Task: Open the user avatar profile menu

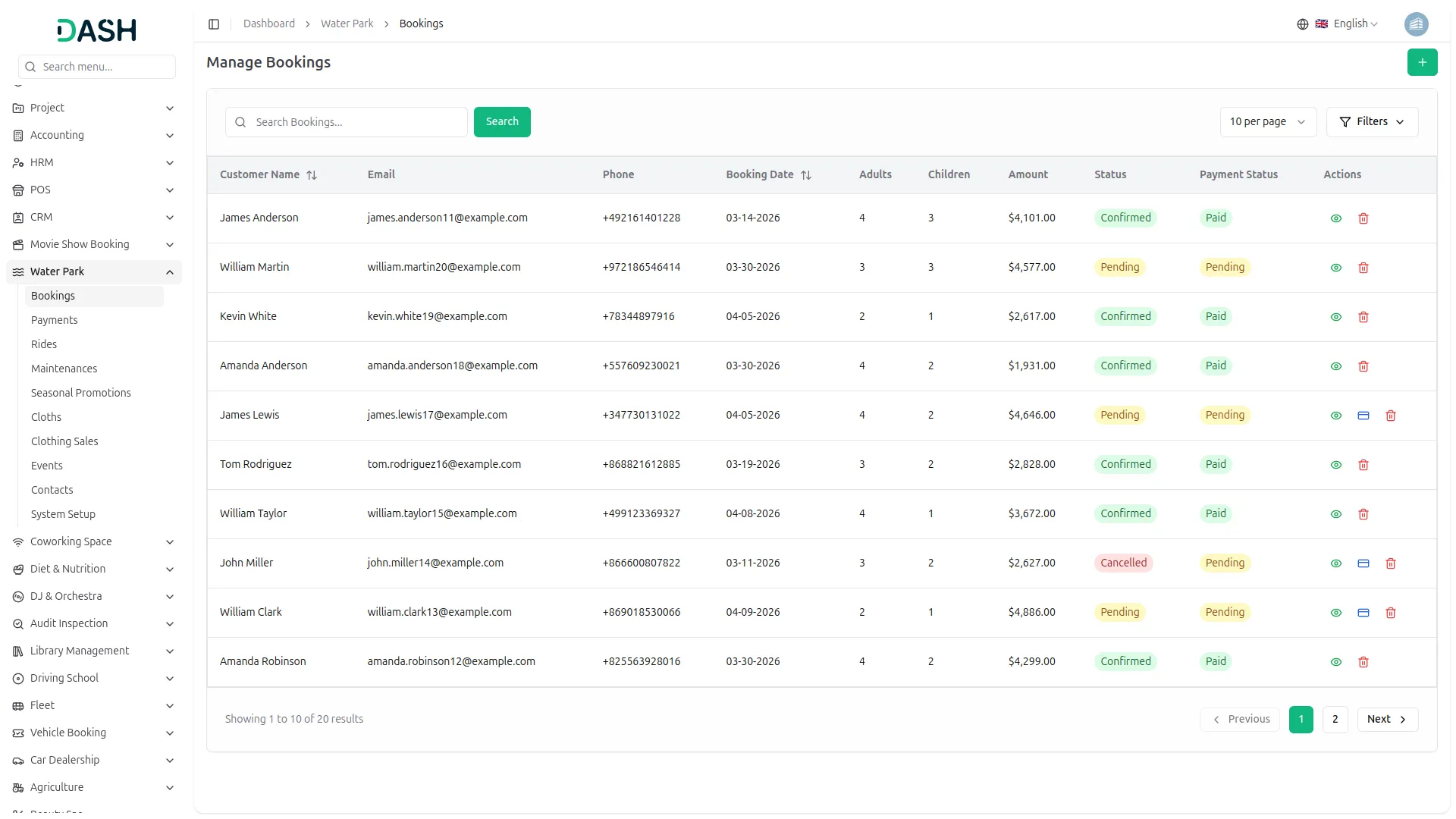Action: pyautogui.click(x=1416, y=24)
